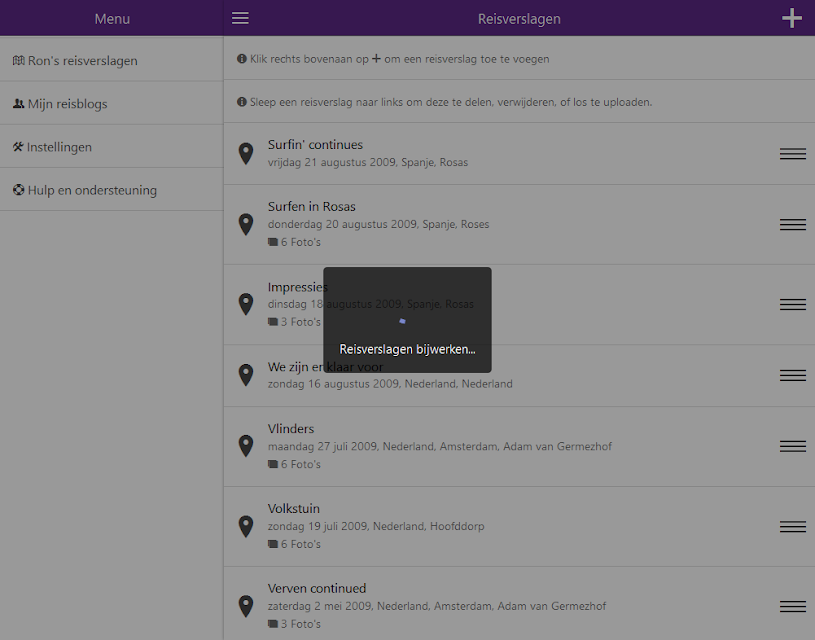Click location pin of Impressies entry

[246, 304]
